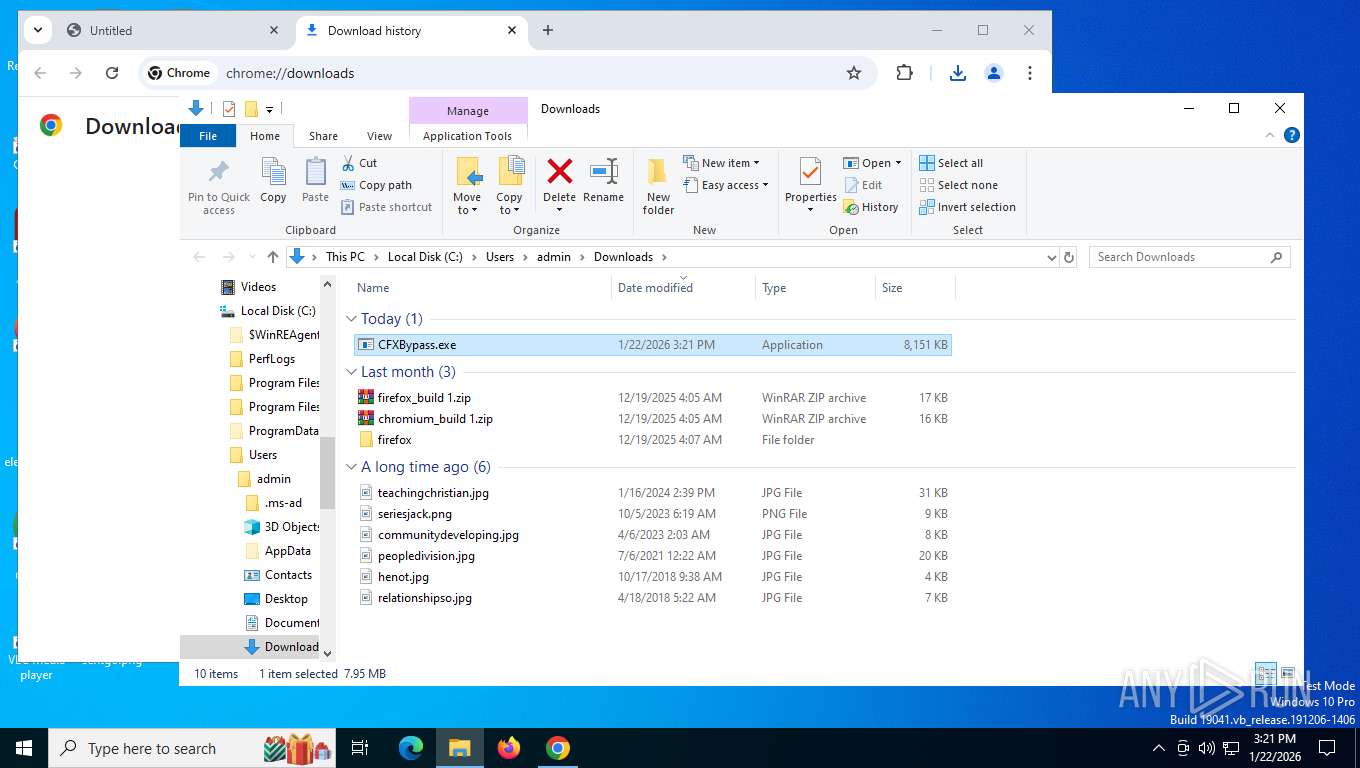
Task: Sort by Date modified column header
Action: [x=683, y=288]
